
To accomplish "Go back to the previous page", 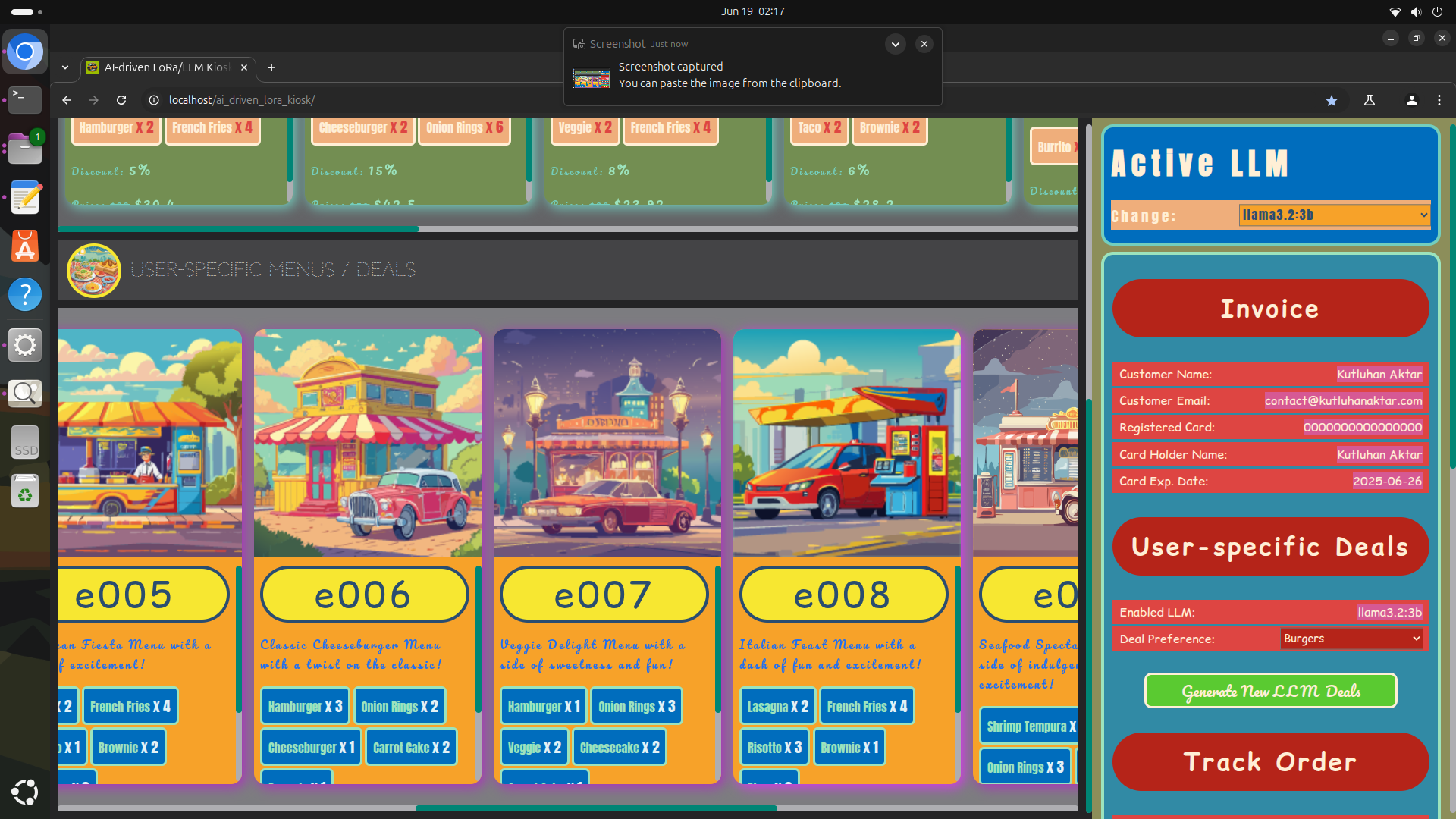I will [67, 100].
